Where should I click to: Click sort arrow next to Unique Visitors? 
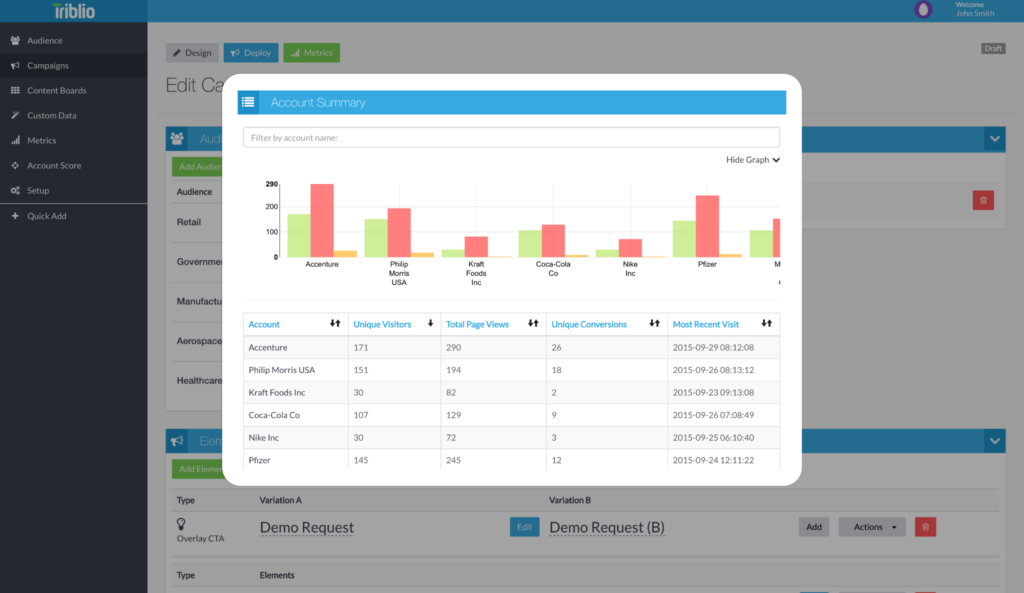point(430,323)
